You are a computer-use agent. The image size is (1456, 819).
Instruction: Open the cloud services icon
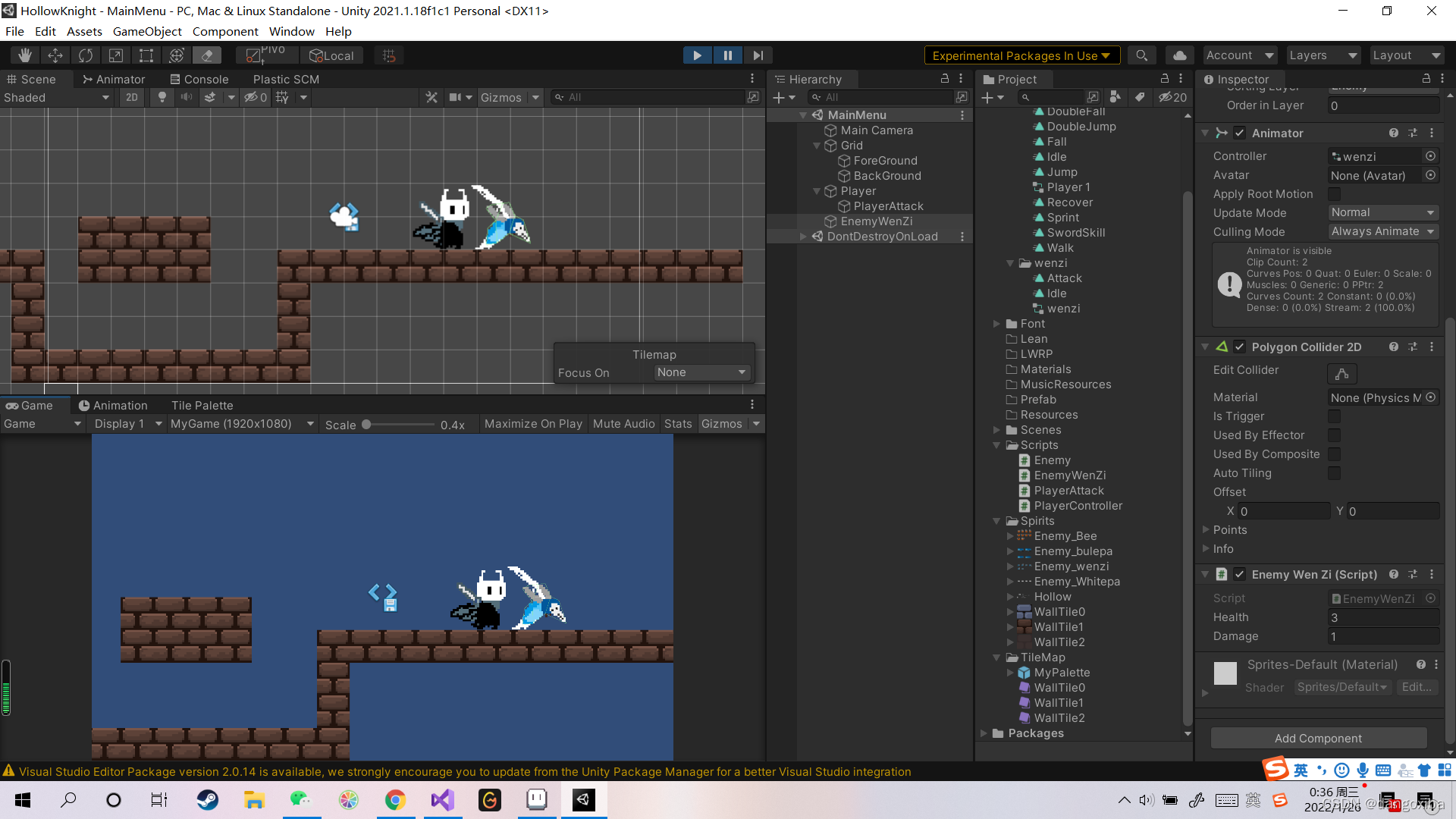tap(1180, 55)
